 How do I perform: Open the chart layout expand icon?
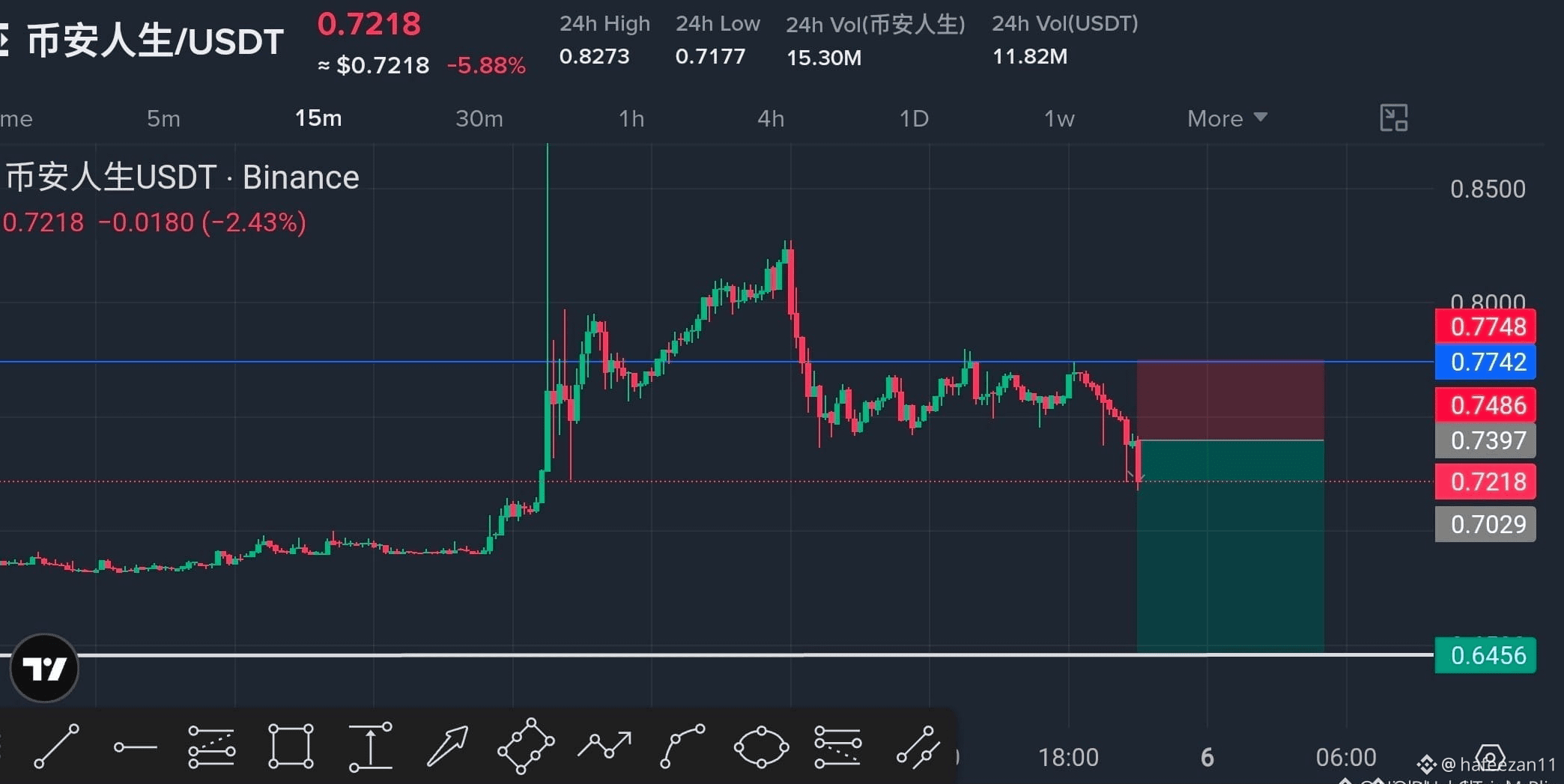(1393, 118)
